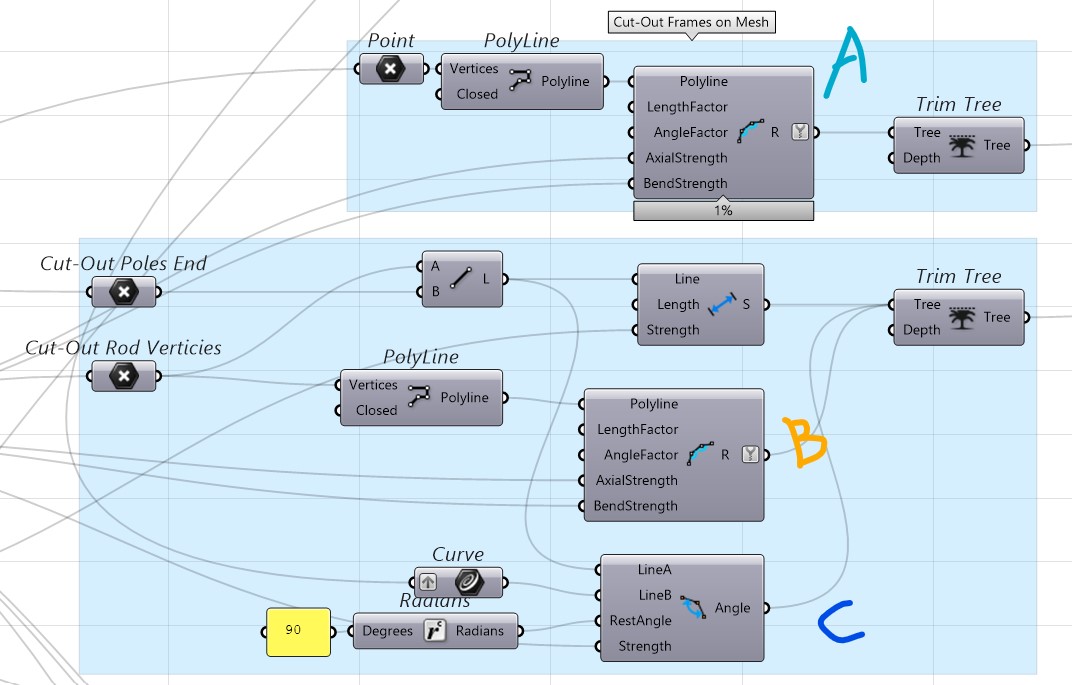Select the Curve parameter's spiral icon
1072x685 pixels.
tap(470, 582)
